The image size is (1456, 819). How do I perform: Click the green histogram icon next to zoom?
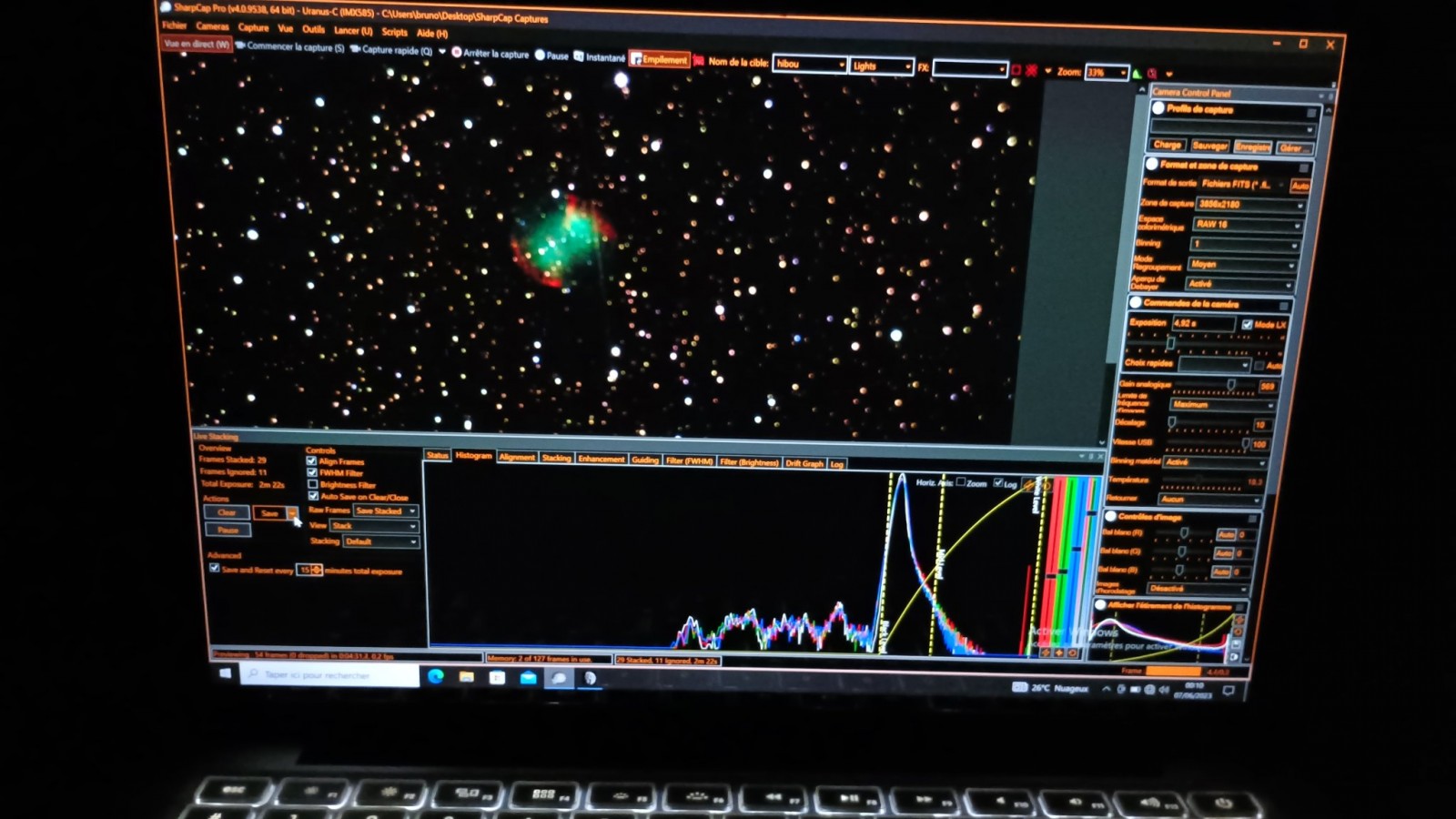pyautogui.click(x=1137, y=74)
